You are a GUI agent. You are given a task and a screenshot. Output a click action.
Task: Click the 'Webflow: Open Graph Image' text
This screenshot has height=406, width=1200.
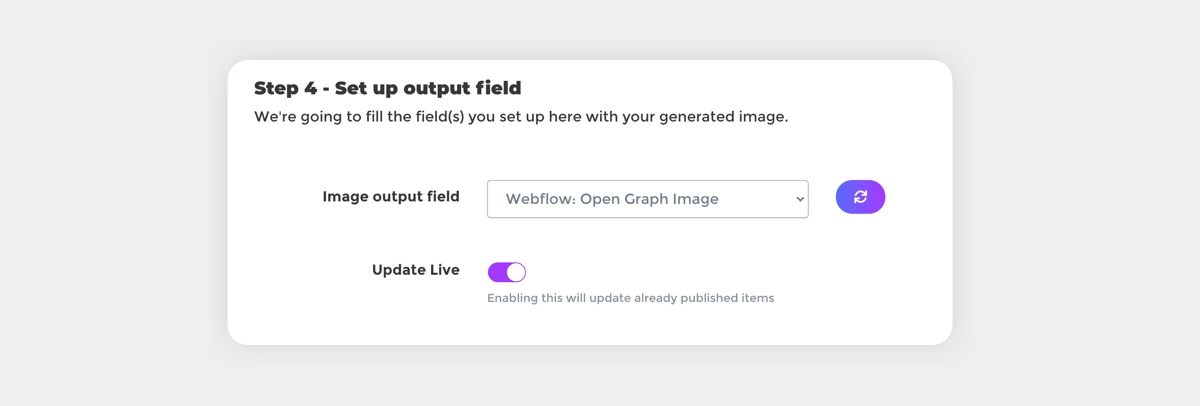(612, 199)
